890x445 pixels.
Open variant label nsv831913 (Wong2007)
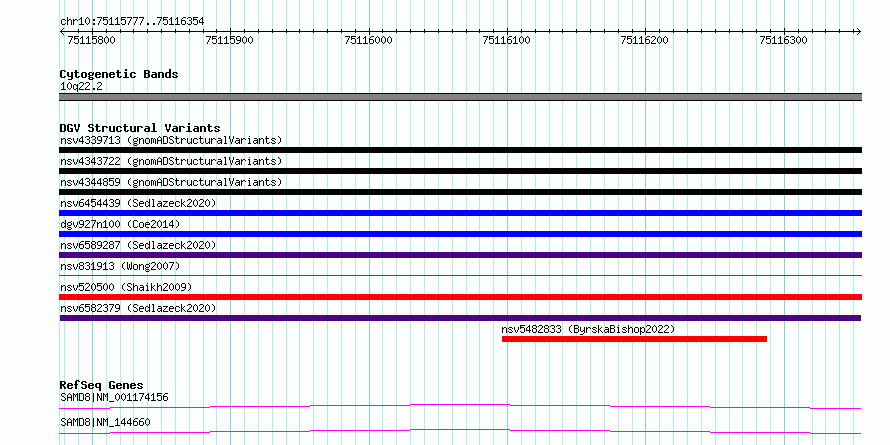pyautogui.click(x=120, y=266)
